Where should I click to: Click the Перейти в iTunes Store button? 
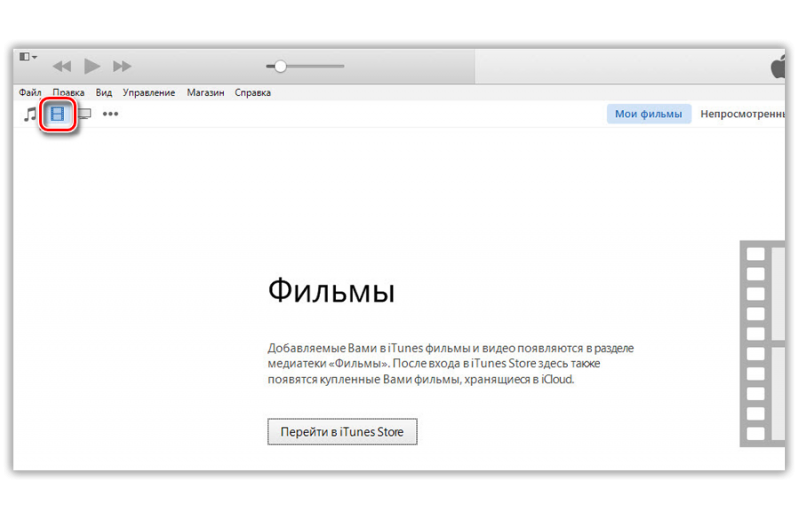[x=342, y=432]
